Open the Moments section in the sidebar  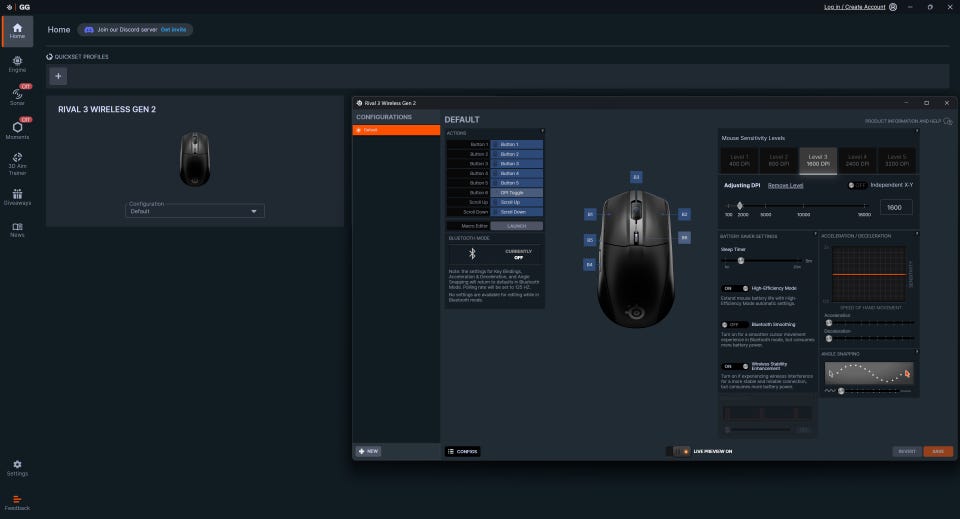click(x=17, y=130)
